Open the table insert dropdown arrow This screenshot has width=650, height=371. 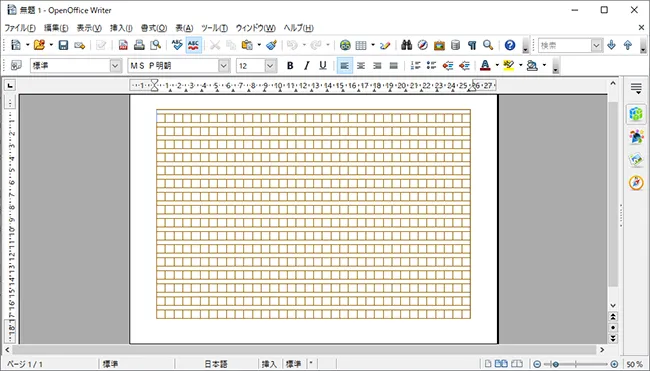[x=373, y=45]
